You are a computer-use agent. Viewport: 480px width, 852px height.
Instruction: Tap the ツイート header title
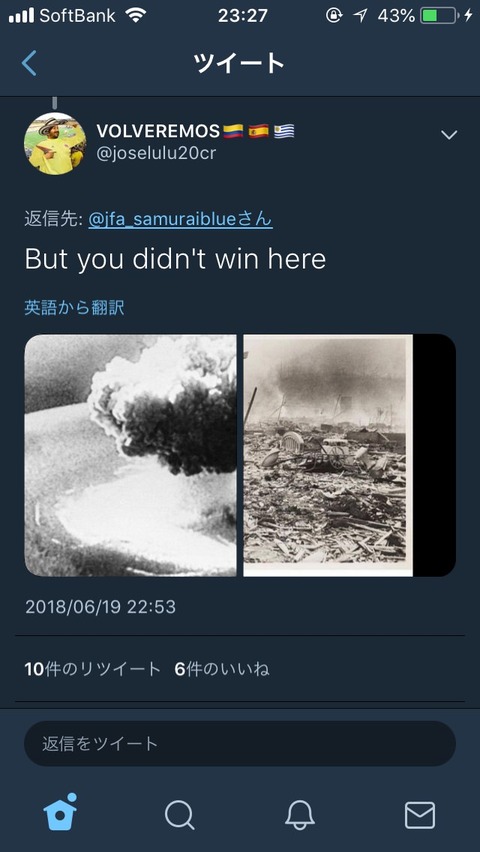(239, 64)
